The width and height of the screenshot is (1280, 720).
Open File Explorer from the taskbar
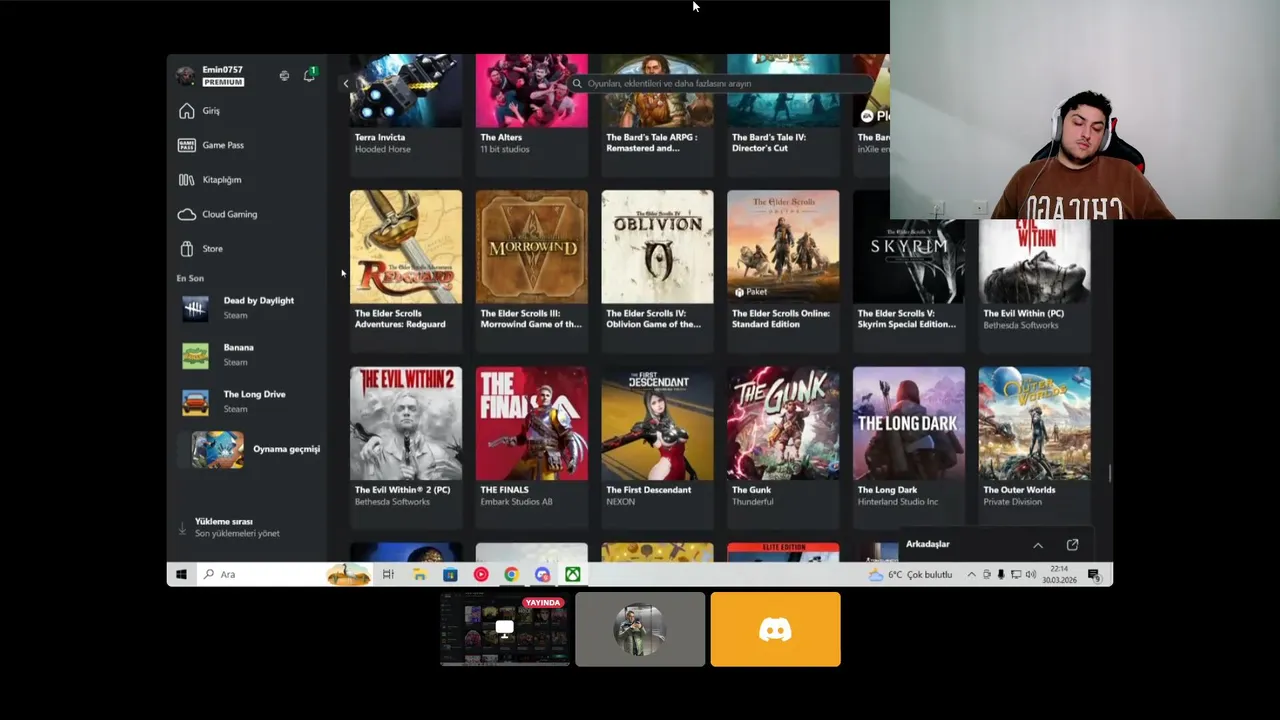point(419,574)
